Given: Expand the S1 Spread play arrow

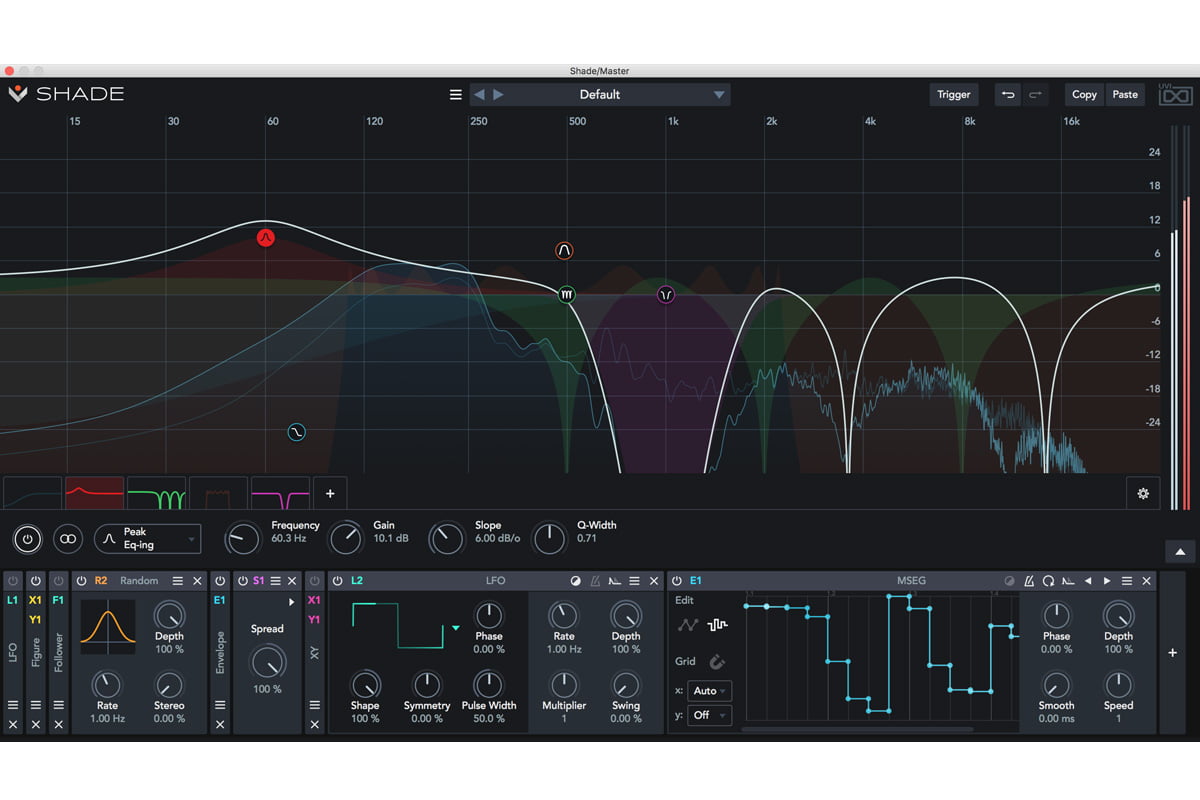Looking at the screenshot, I should (292, 602).
